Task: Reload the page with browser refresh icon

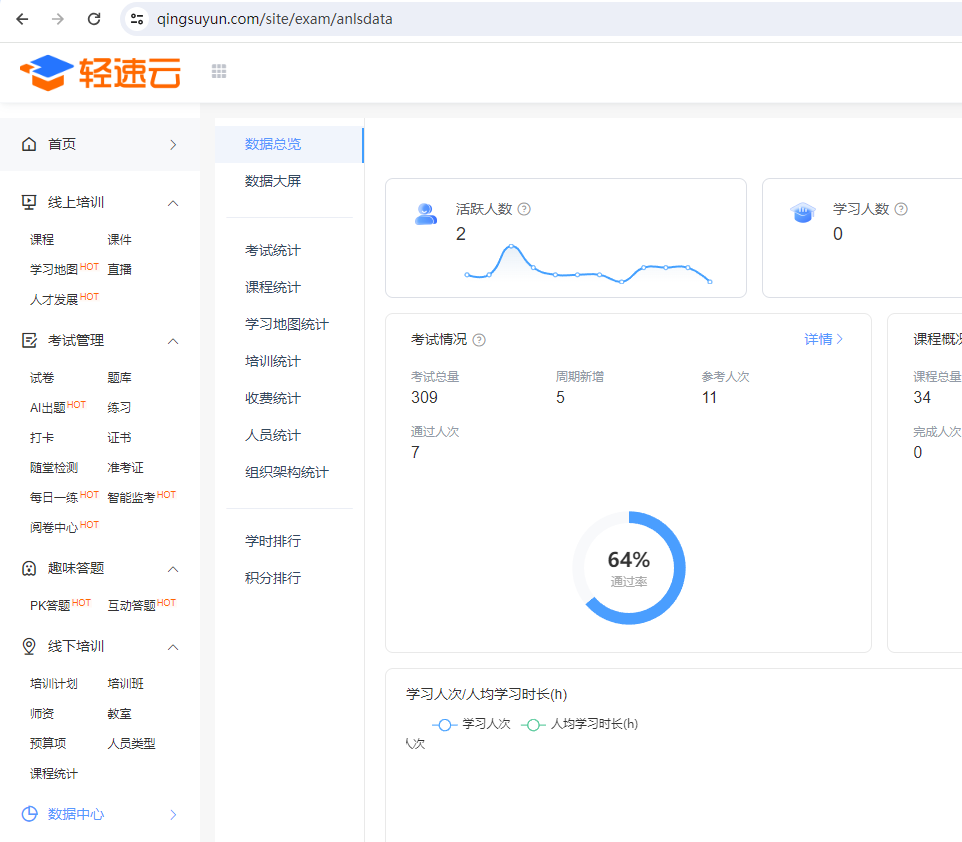Action: pos(94,19)
